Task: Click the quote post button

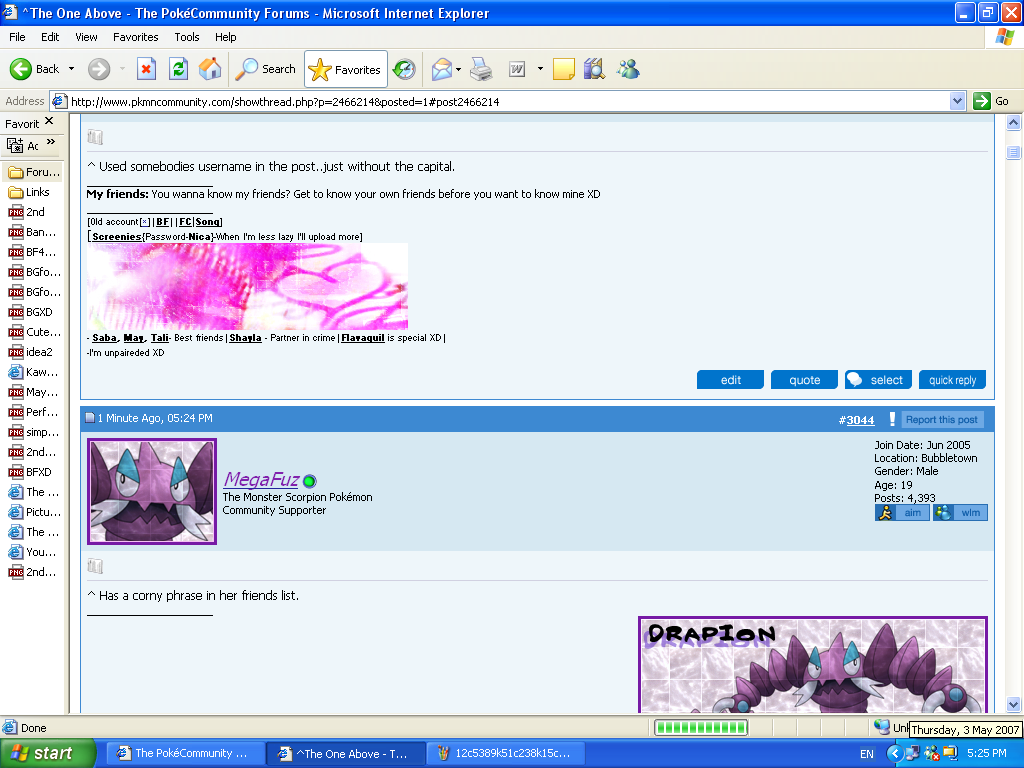Action: tap(804, 380)
